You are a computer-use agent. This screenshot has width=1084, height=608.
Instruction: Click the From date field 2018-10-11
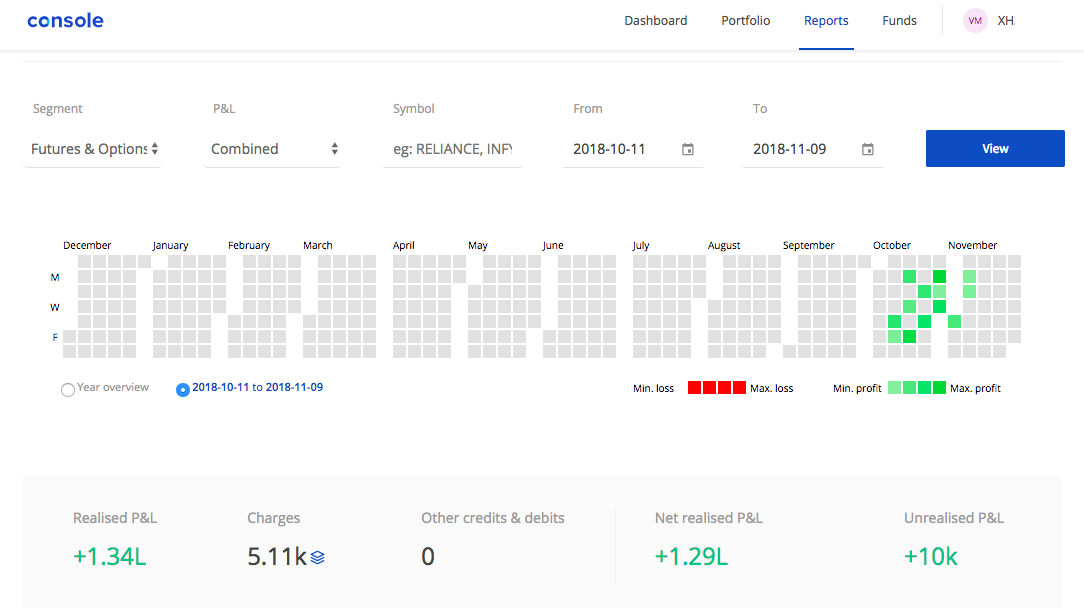coord(633,149)
